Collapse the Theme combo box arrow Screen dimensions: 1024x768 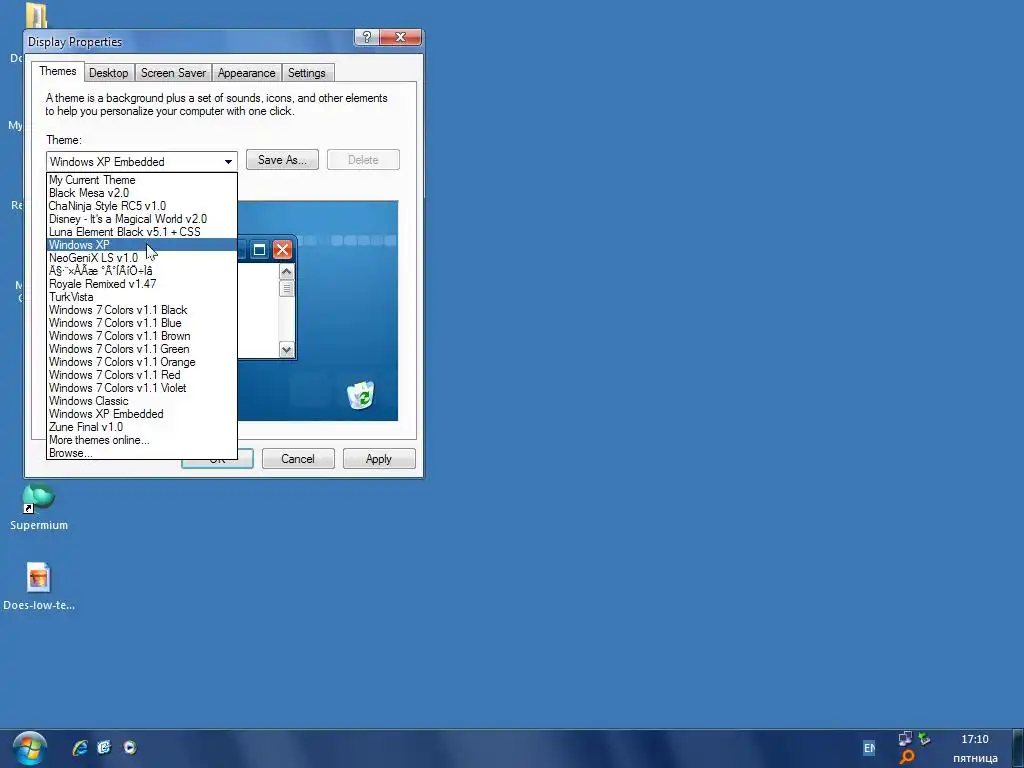(228, 161)
